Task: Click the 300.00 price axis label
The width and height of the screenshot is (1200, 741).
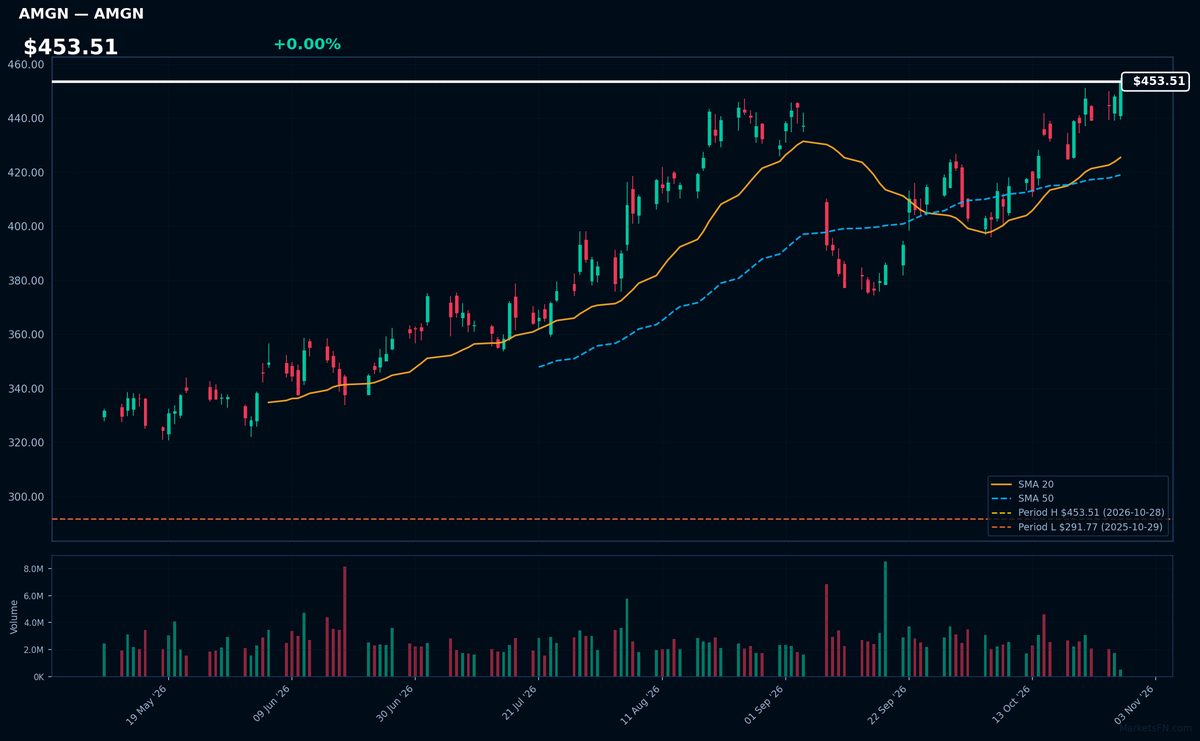Action: pos(25,497)
